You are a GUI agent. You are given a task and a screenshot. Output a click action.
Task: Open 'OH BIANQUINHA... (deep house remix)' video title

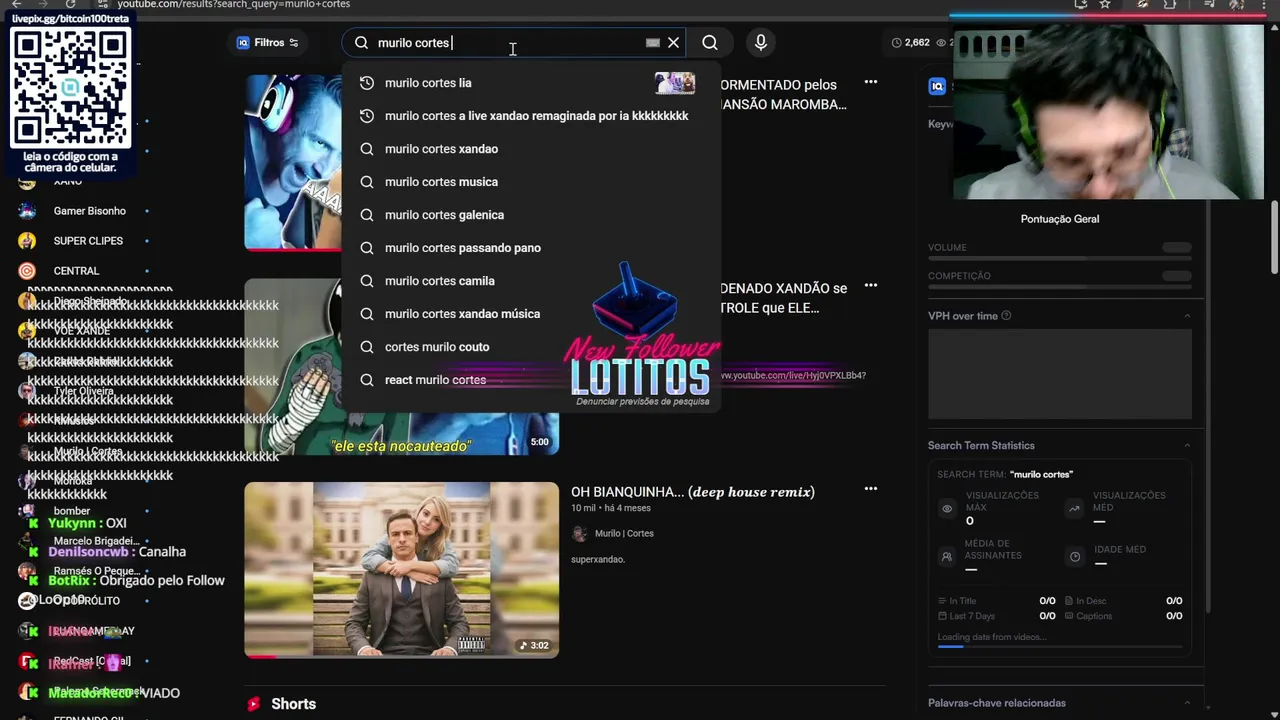pyautogui.click(x=693, y=492)
